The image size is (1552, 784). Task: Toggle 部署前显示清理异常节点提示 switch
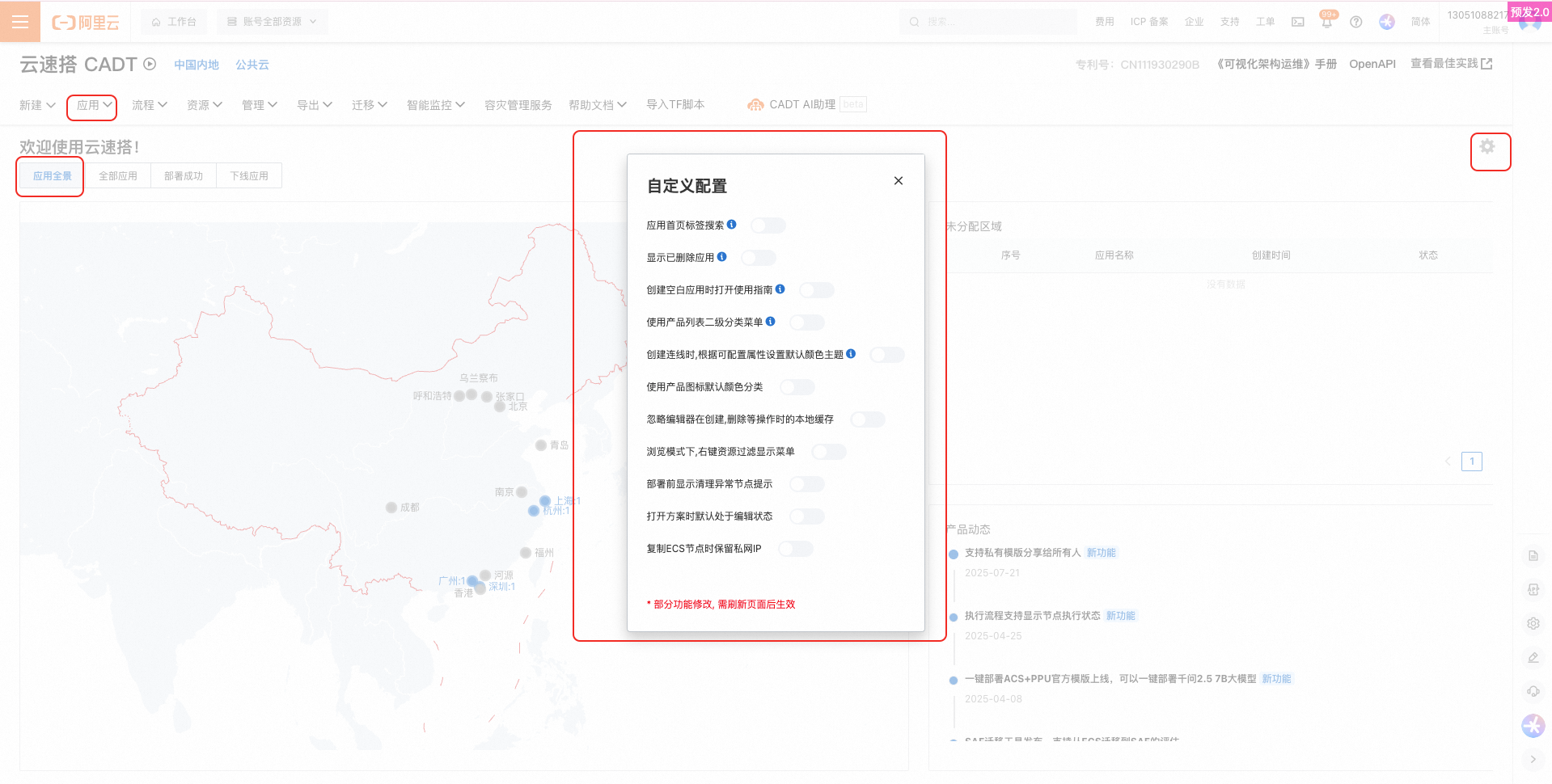(x=807, y=484)
